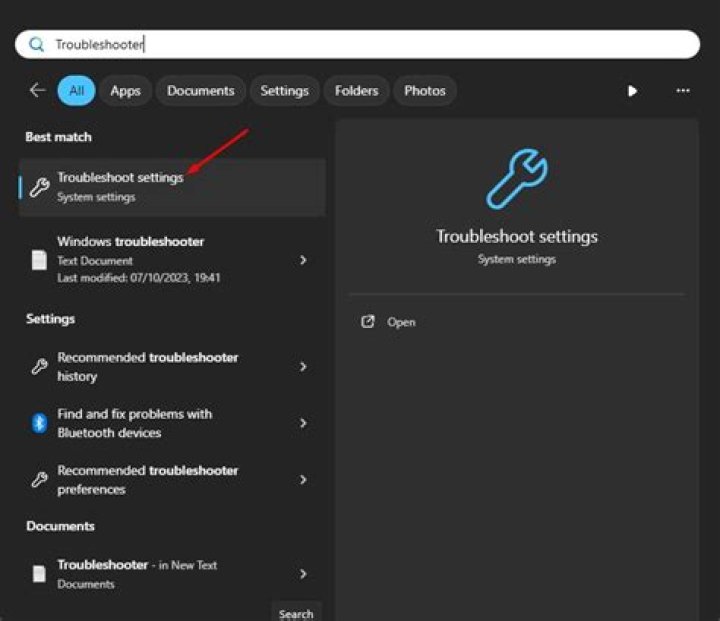Click into the Troubleshooter search field
This screenshot has width=720, height=621.
pos(357,45)
